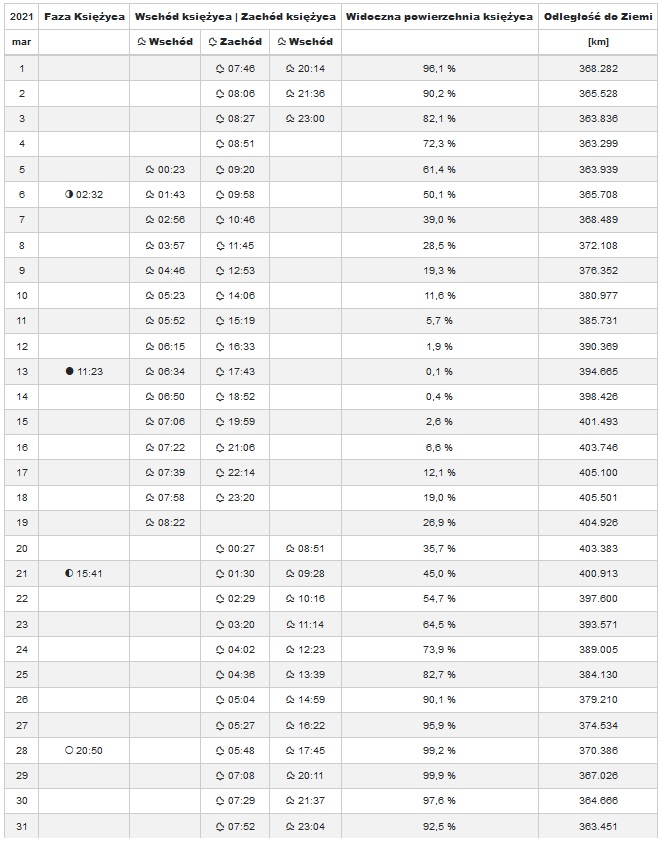Click the new moon icon at 11:23
The image size is (661, 842).
[69, 371]
